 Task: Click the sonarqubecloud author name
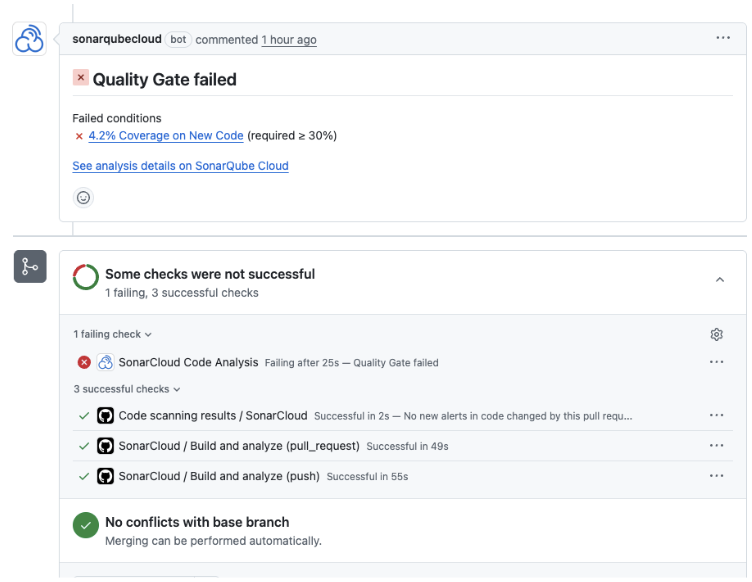[116, 40]
